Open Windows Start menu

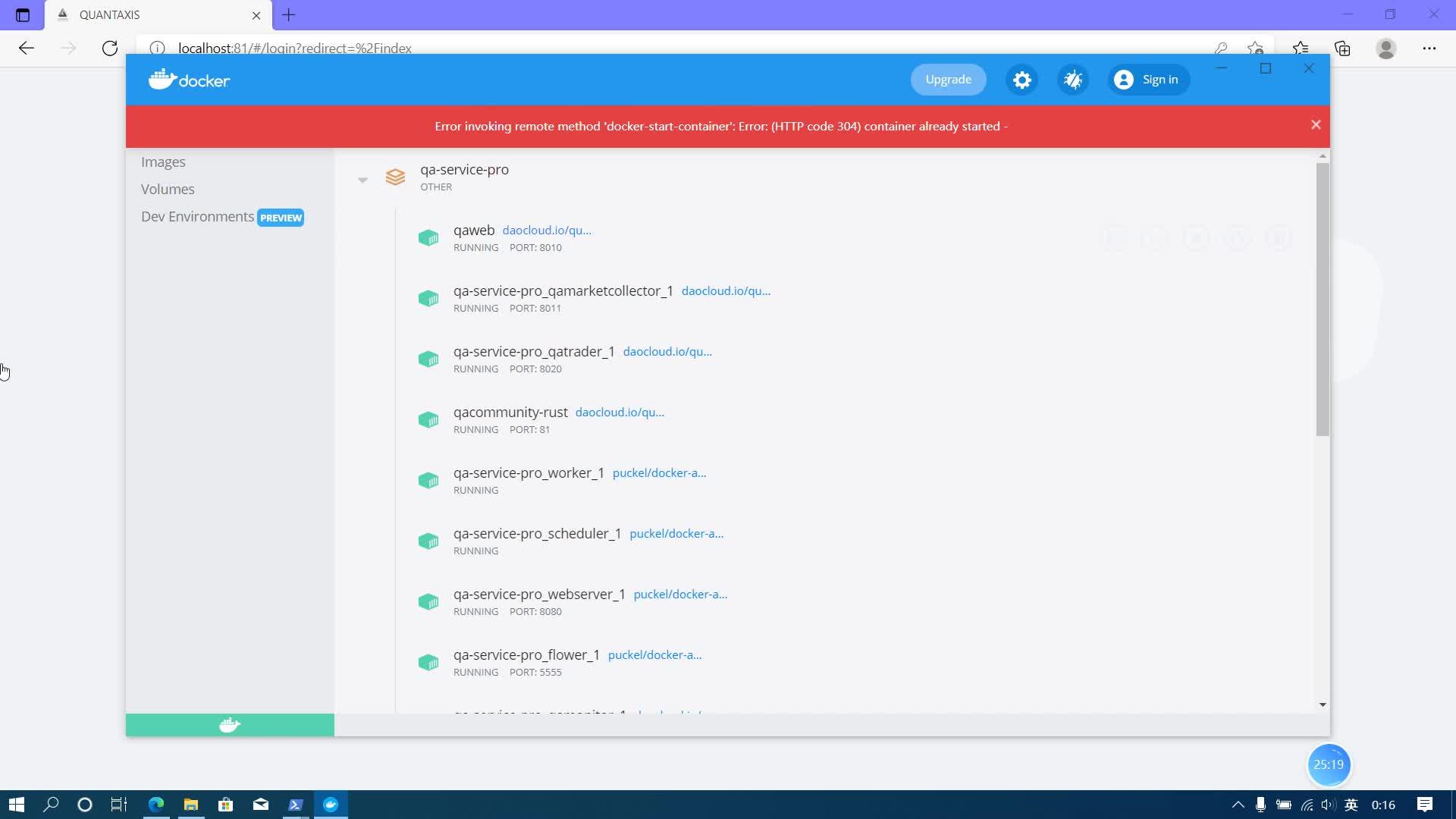(x=16, y=805)
